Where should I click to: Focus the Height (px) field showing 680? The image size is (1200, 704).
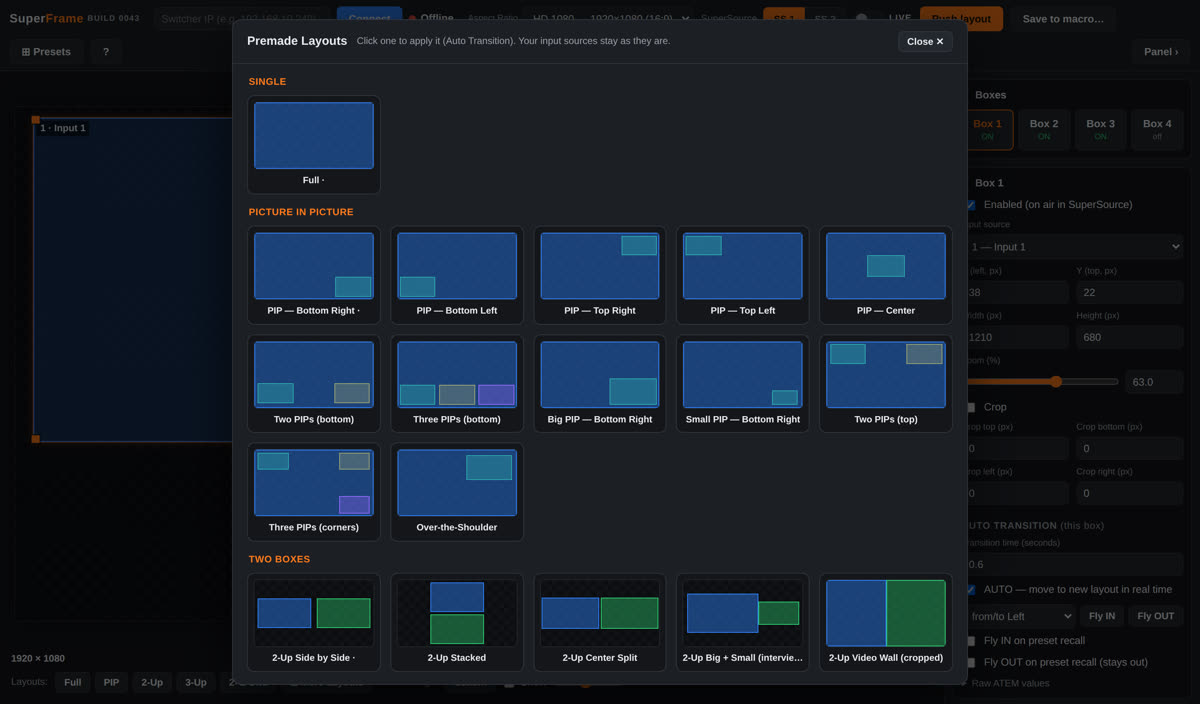point(1130,337)
